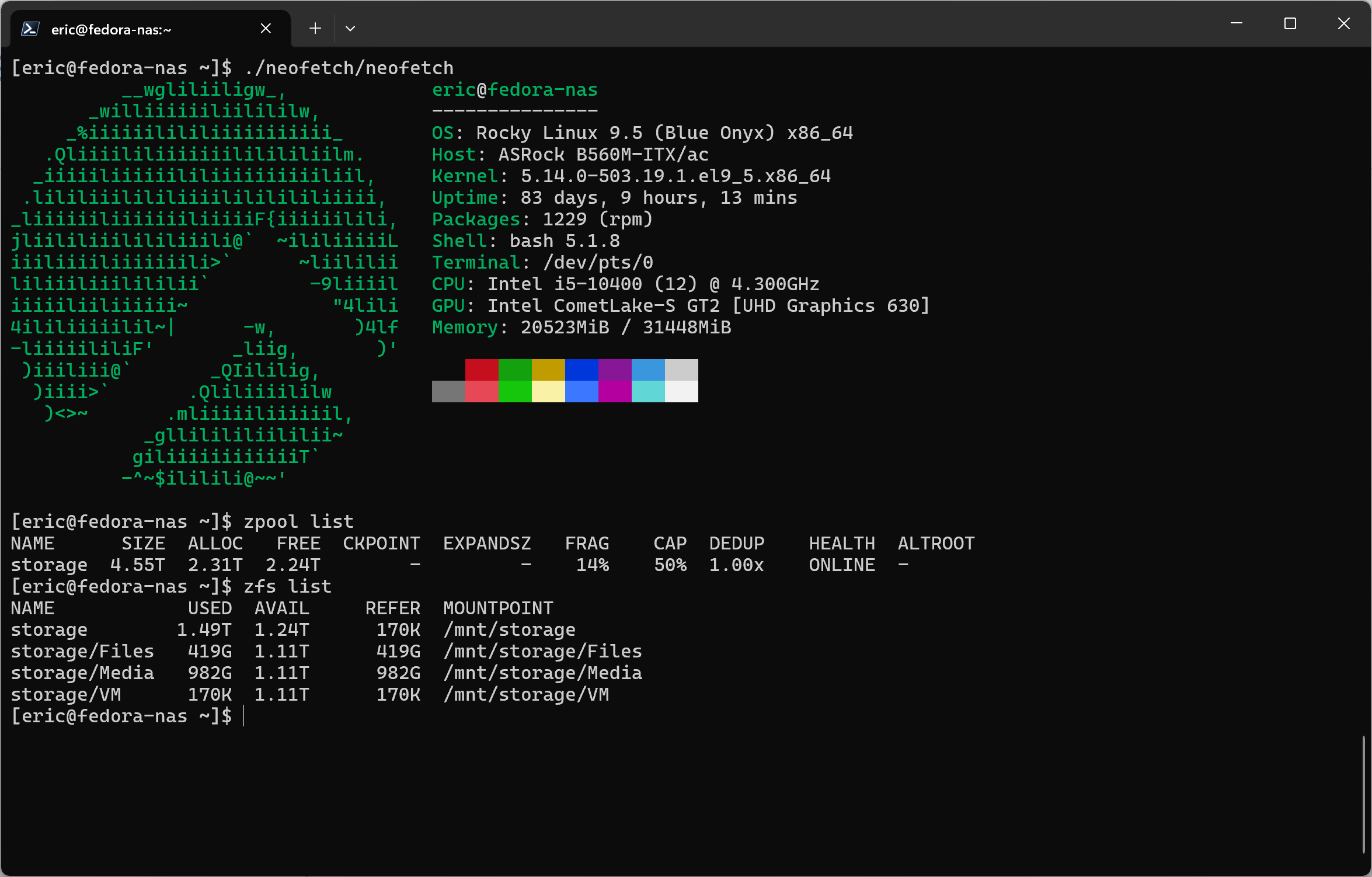
Task: Click the PowerShell icon on the terminal tab
Action: click(30, 29)
